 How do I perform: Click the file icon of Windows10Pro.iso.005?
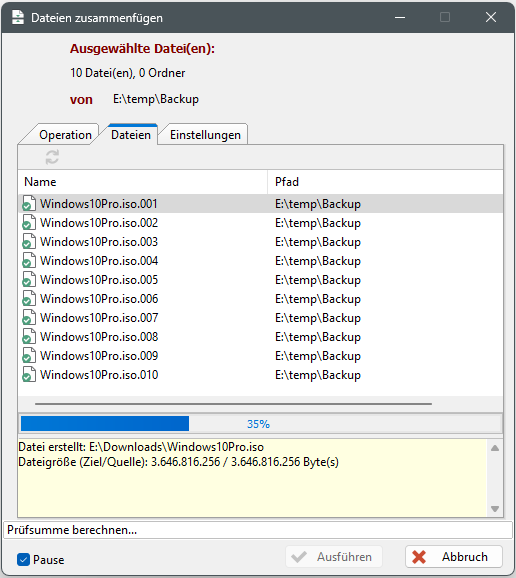[x=29, y=280]
